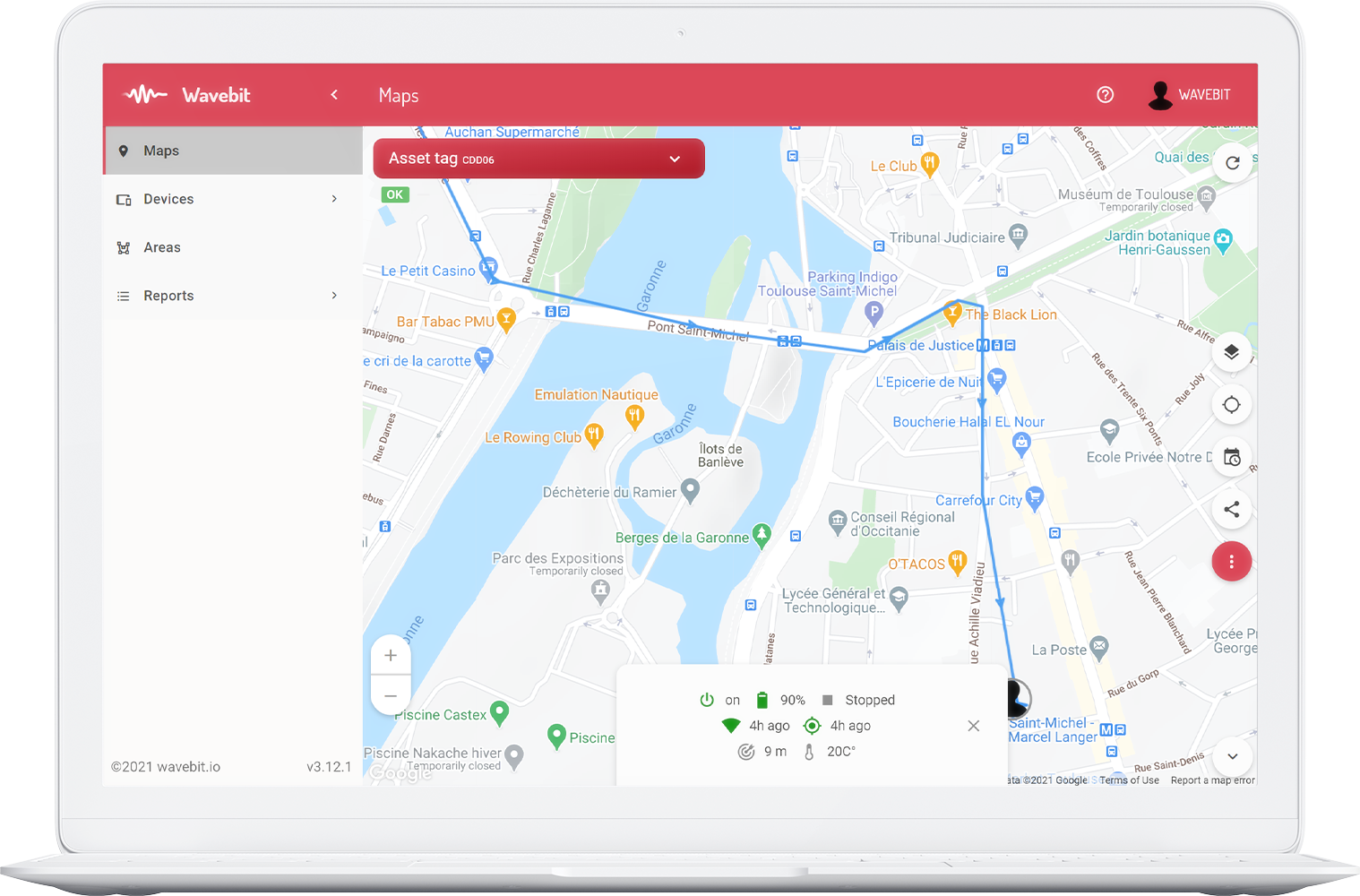This screenshot has width=1360, height=896.
Task: Click the green OK status badge
Action: pos(395,194)
